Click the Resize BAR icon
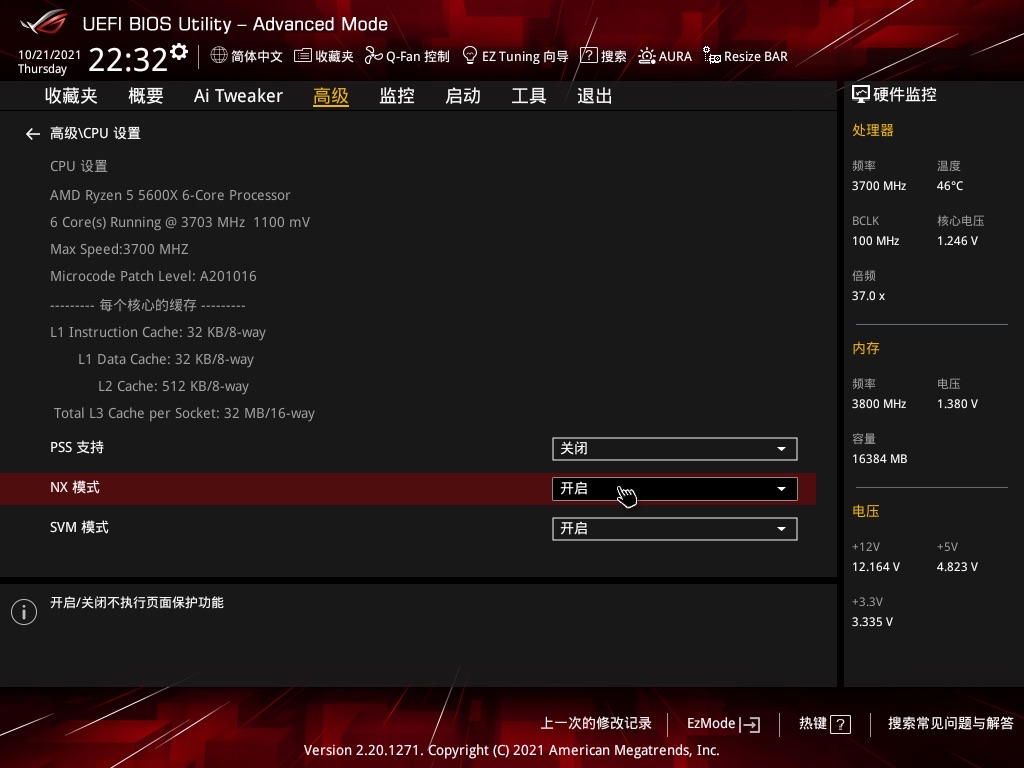 745,56
